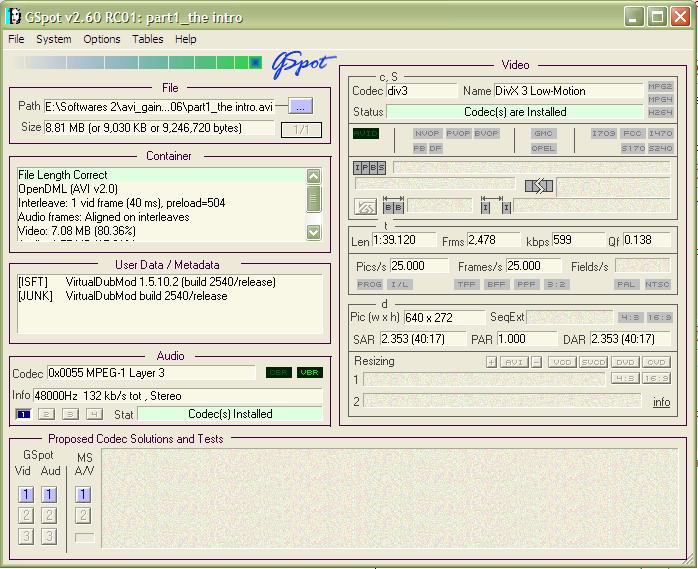Click the browse file path button
The width and height of the screenshot is (698, 569).
point(300,106)
